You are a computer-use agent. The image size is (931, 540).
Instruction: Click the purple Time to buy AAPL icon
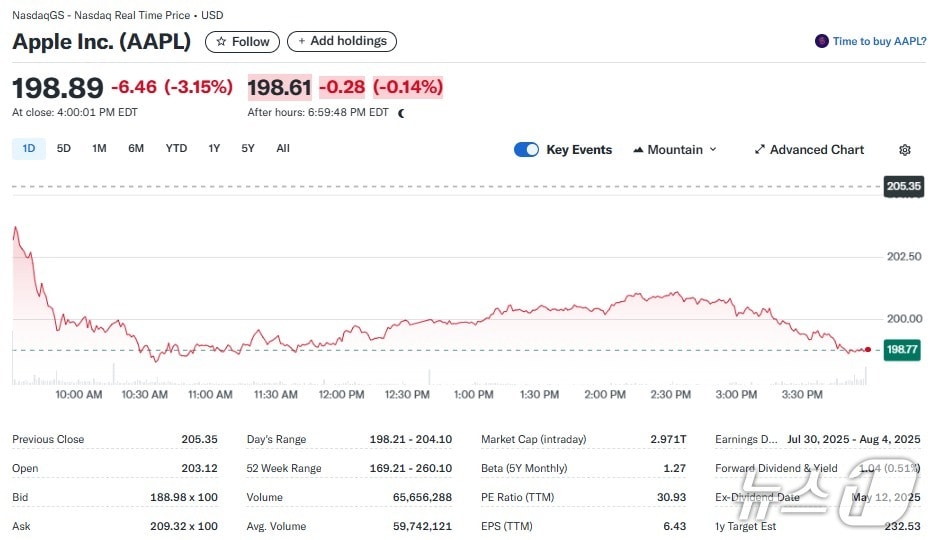coord(822,41)
